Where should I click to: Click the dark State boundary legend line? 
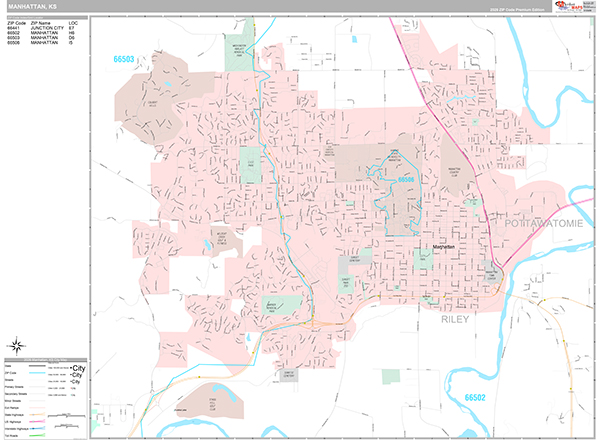[x=37, y=366]
